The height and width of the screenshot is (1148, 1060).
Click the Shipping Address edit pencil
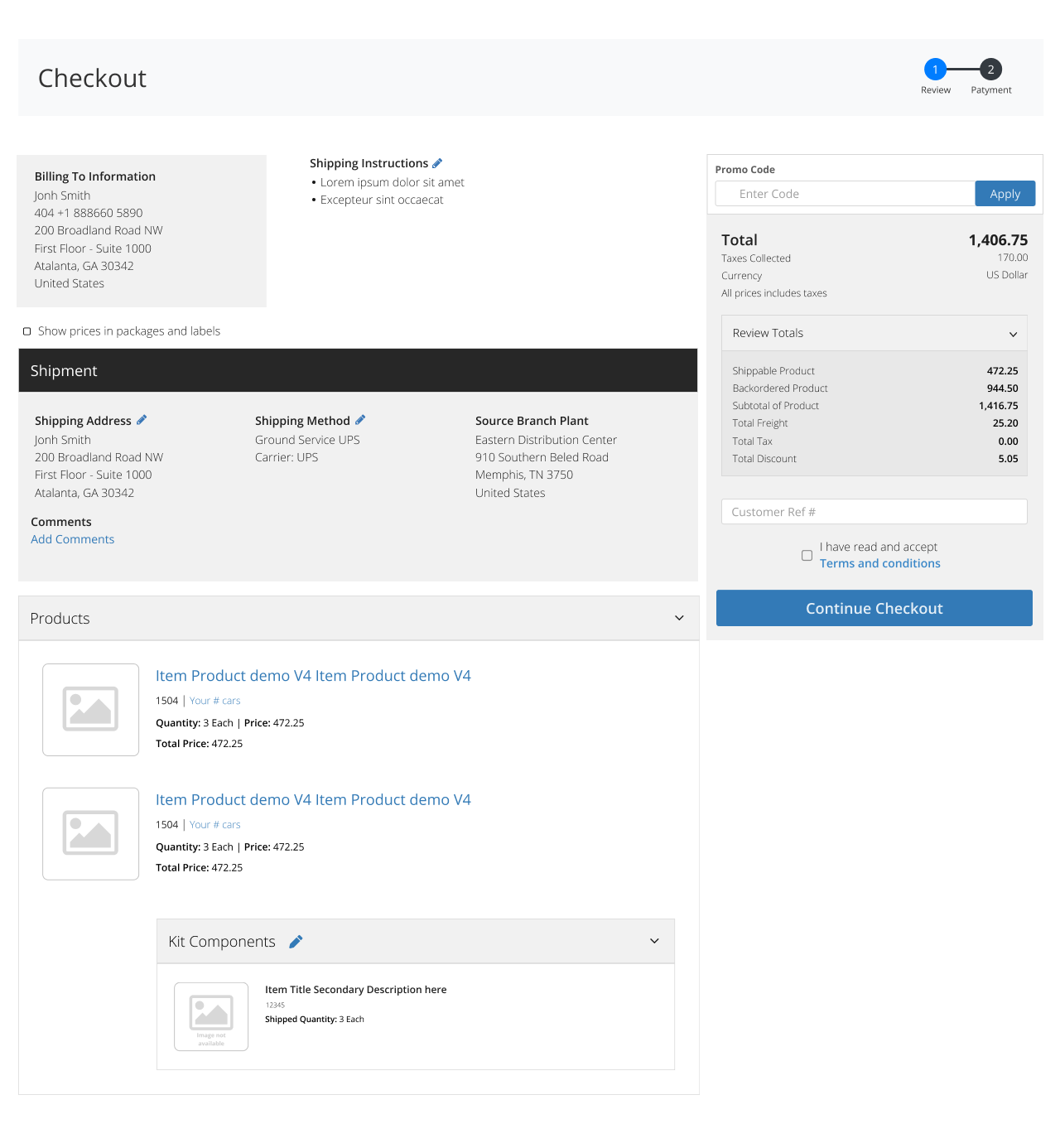[142, 420]
